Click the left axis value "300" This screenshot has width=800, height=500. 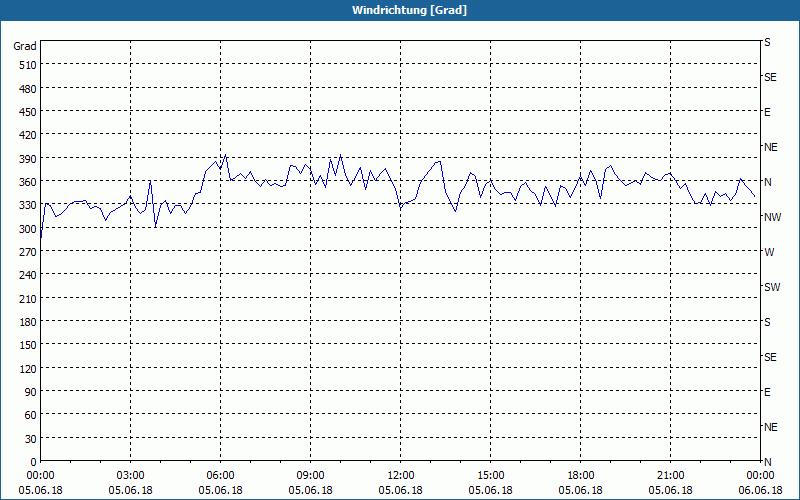pyautogui.click(x=28, y=229)
